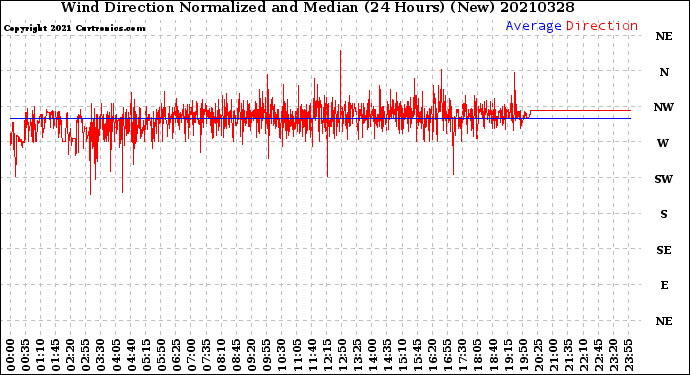The height and width of the screenshot is (375, 690).
Task: Click the 'W' y-axis label
Action: tap(663, 143)
